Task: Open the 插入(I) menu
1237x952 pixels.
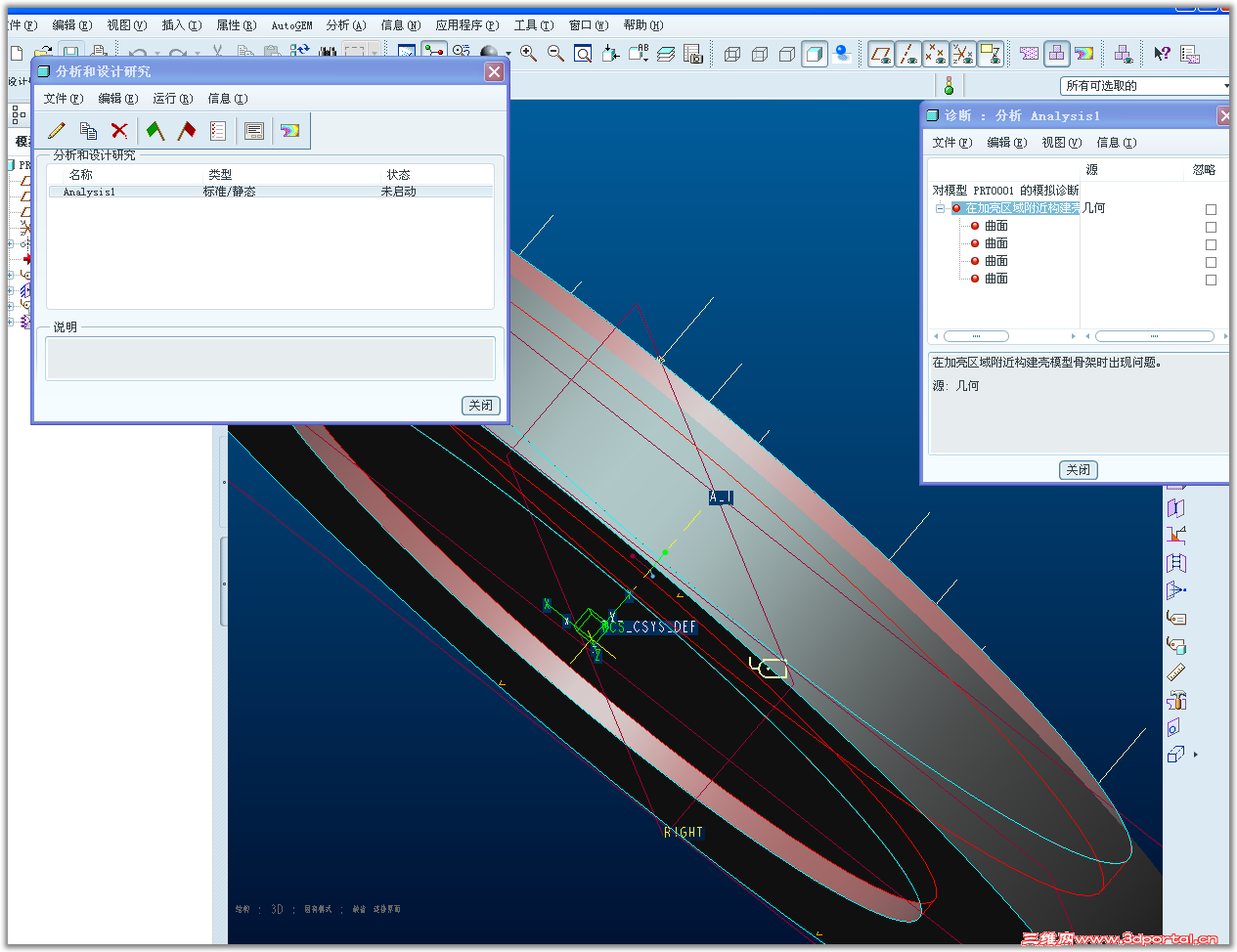Action: pos(182,25)
